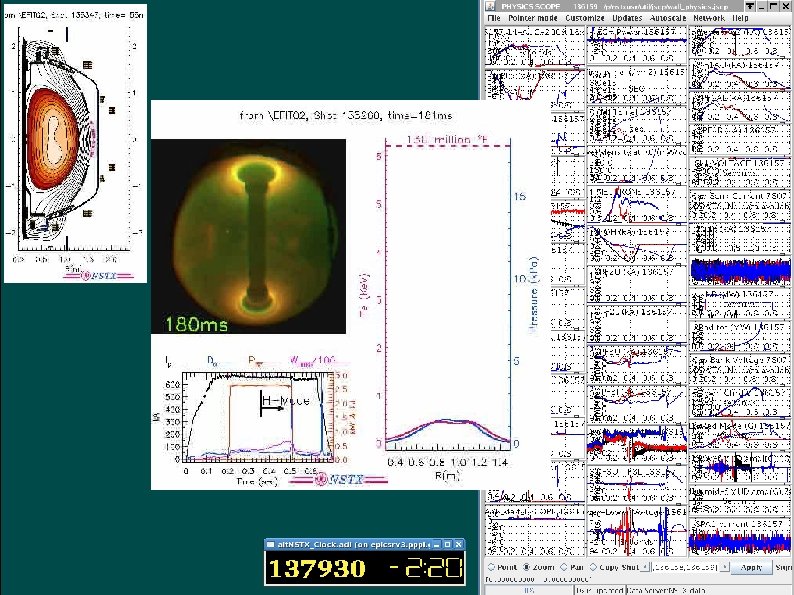Open the Help menu in Physics Scope
Screen dimensions: 794x595
tap(740, 18)
